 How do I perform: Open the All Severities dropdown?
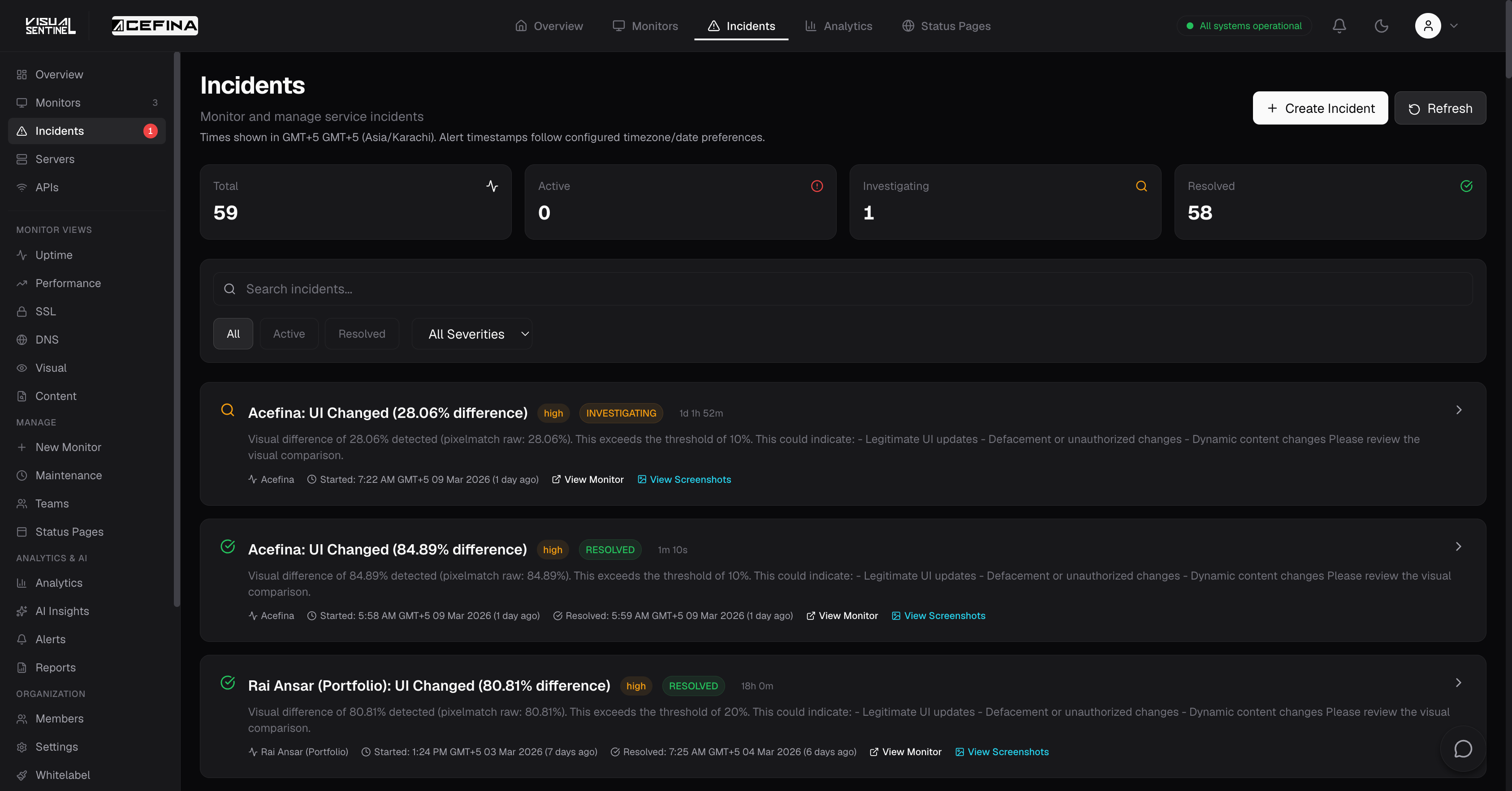point(472,333)
